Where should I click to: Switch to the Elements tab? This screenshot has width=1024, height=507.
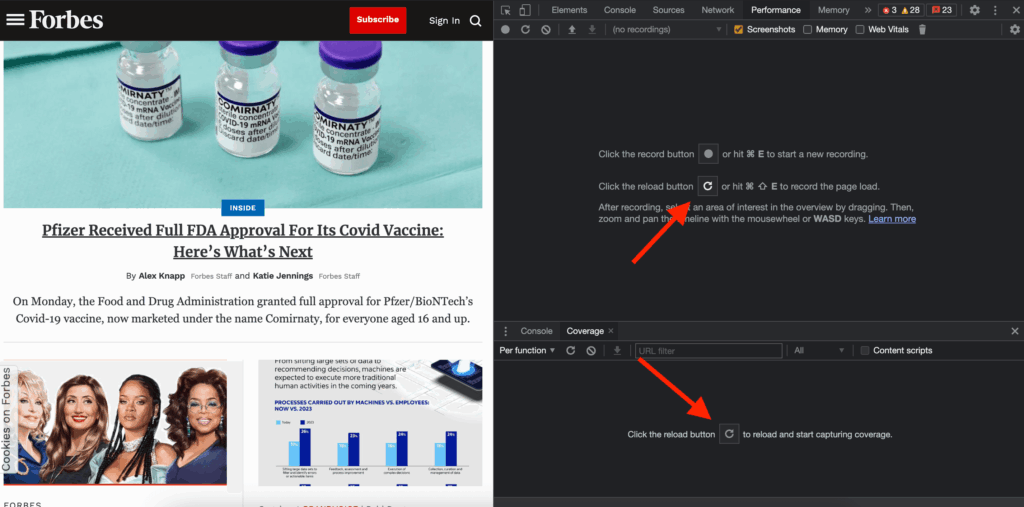click(x=569, y=10)
